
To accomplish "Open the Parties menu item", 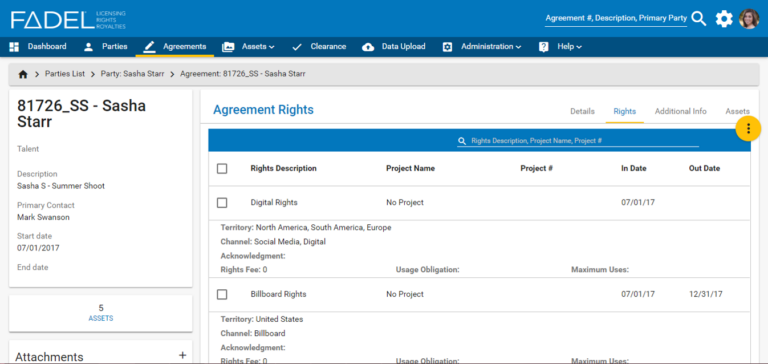I will click(x=115, y=47).
